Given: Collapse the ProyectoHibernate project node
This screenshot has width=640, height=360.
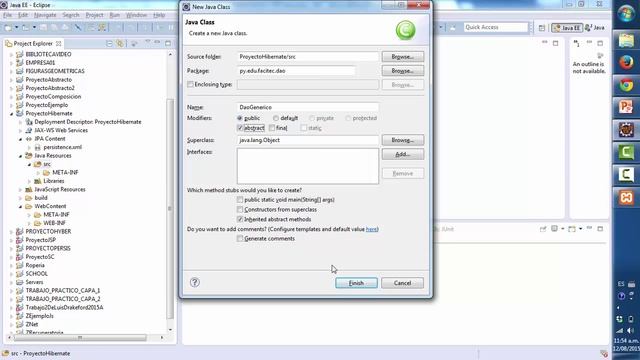Looking at the screenshot, I should point(11,114).
